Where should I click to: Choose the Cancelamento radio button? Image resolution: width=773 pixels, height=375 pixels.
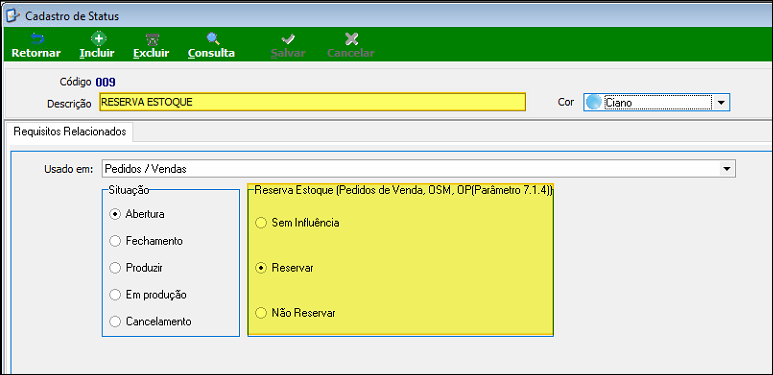[115, 322]
